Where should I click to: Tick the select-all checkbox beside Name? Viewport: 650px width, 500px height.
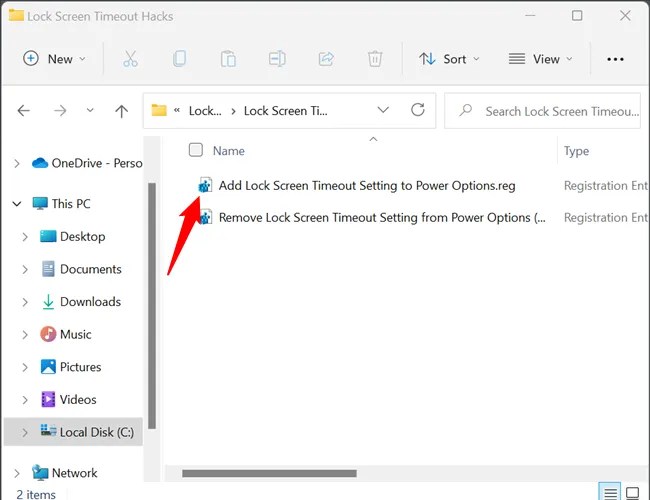[196, 150]
